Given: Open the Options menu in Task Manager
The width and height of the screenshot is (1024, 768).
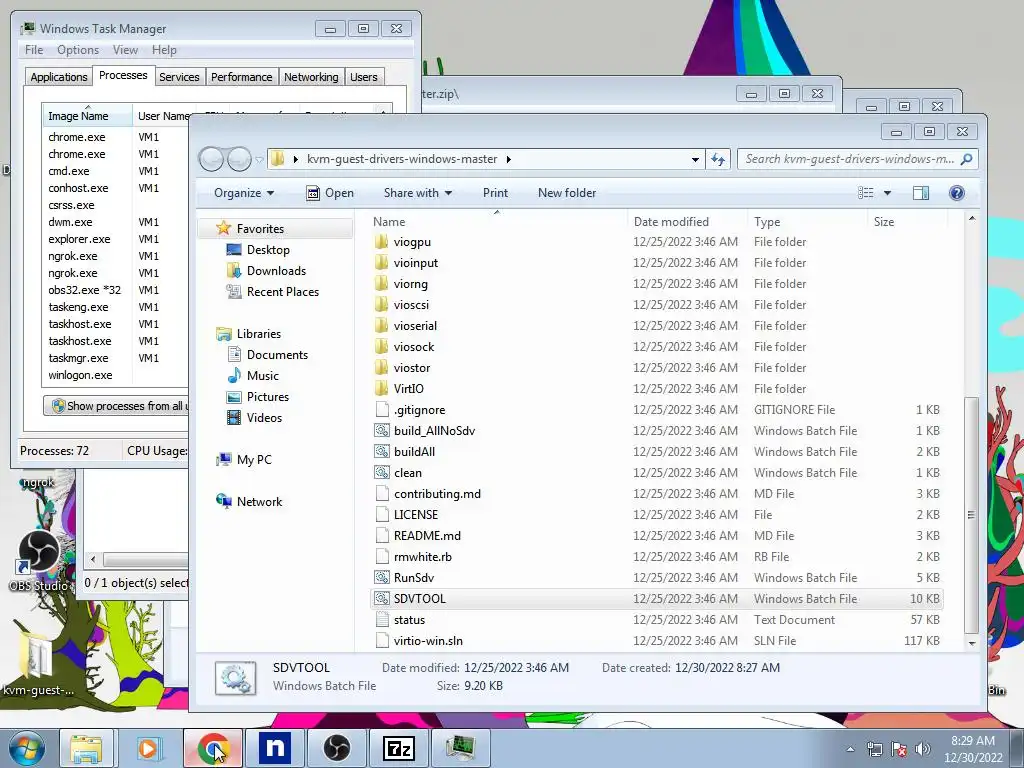Looking at the screenshot, I should click(78, 50).
